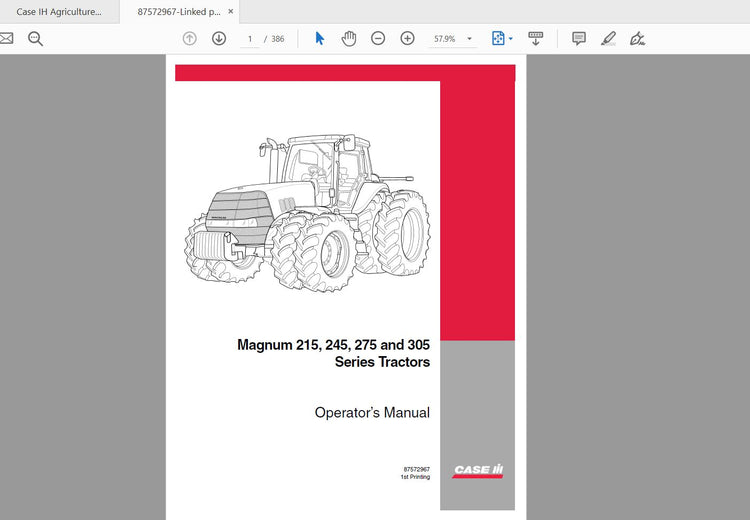
Task: Click the fit page view icon
Action: coord(498,38)
